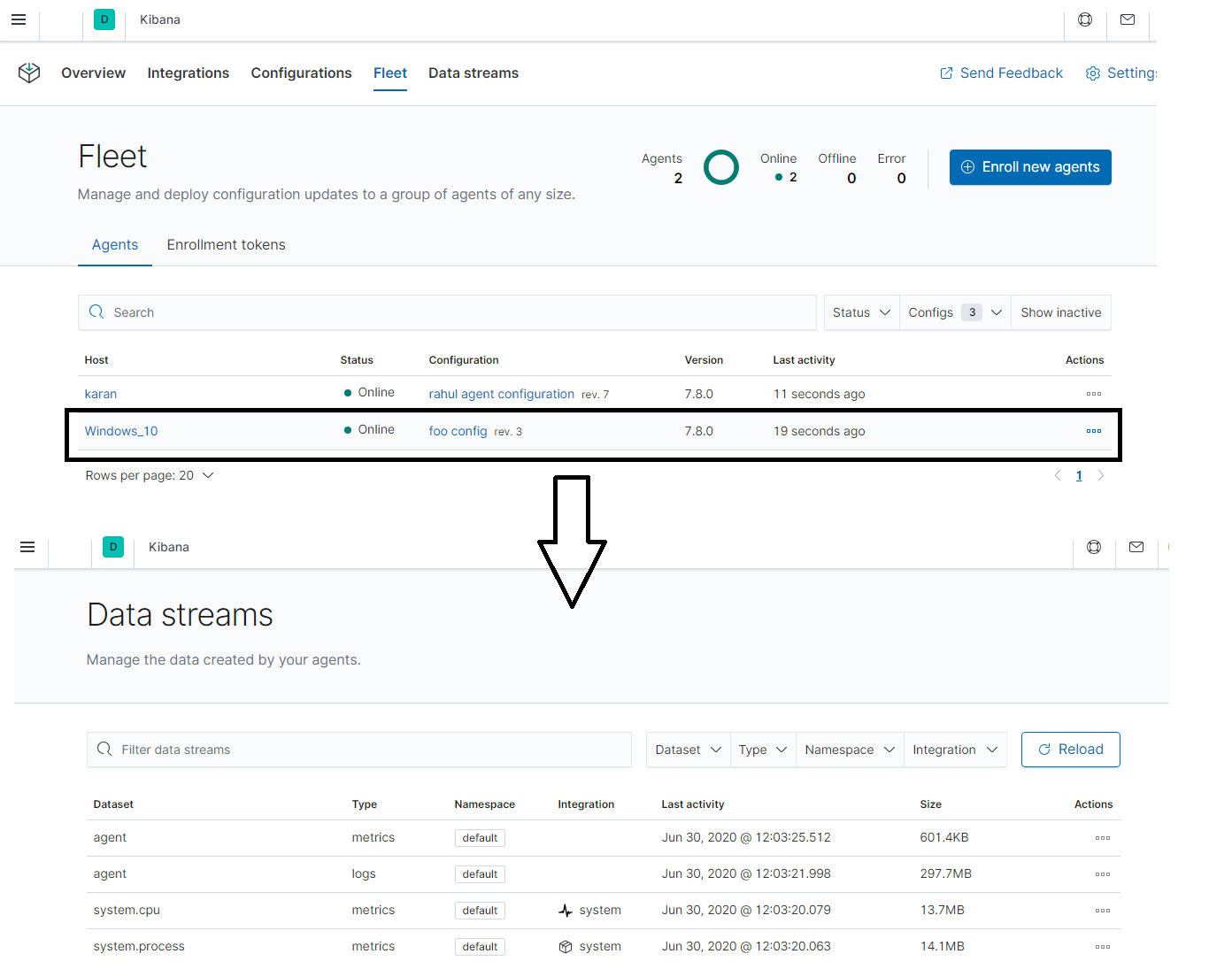This screenshot has width=1232, height=977.
Task: Open actions menu for Windows_10 agent row
Action: tap(1094, 431)
